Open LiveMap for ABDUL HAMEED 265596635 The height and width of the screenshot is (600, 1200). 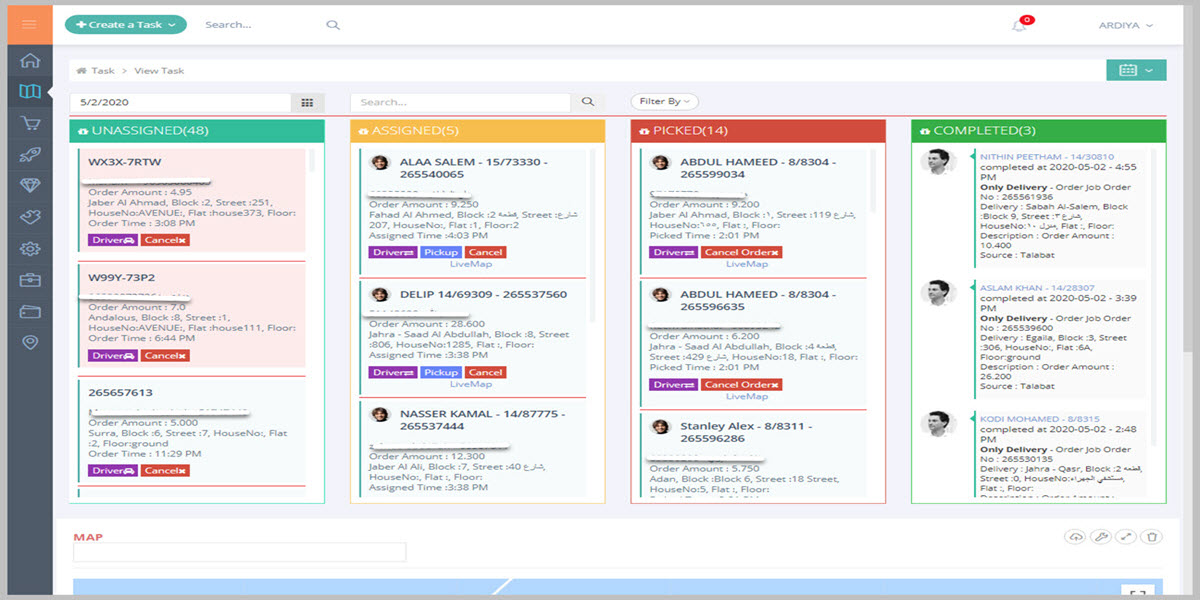click(747, 396)
